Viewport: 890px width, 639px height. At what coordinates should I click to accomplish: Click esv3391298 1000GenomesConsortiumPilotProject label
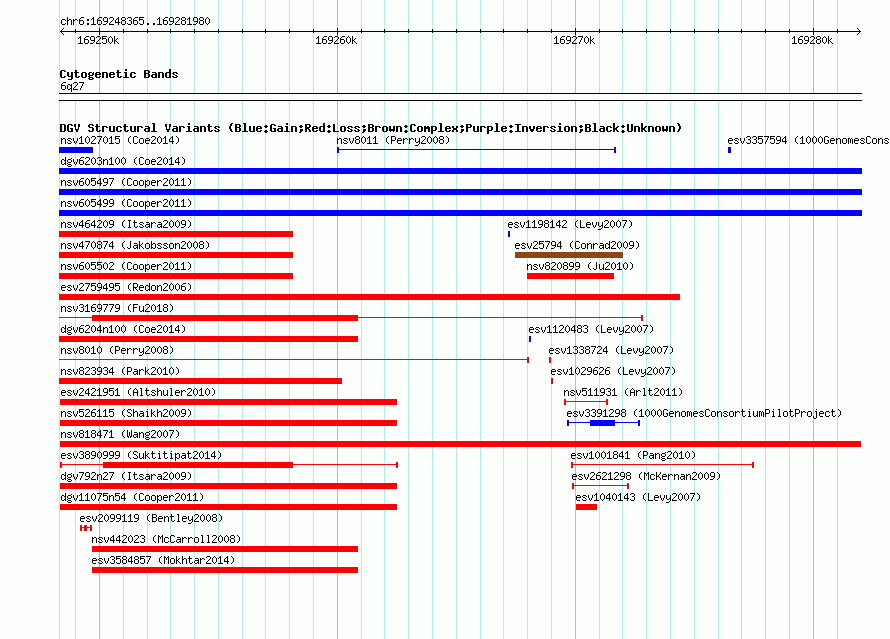pyautogui.click(x=704, y=413)
